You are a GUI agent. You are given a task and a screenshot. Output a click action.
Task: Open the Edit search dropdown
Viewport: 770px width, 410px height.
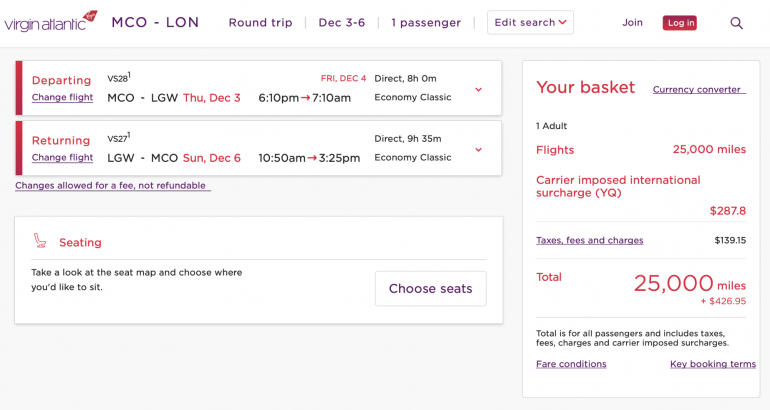coord(530,22)
